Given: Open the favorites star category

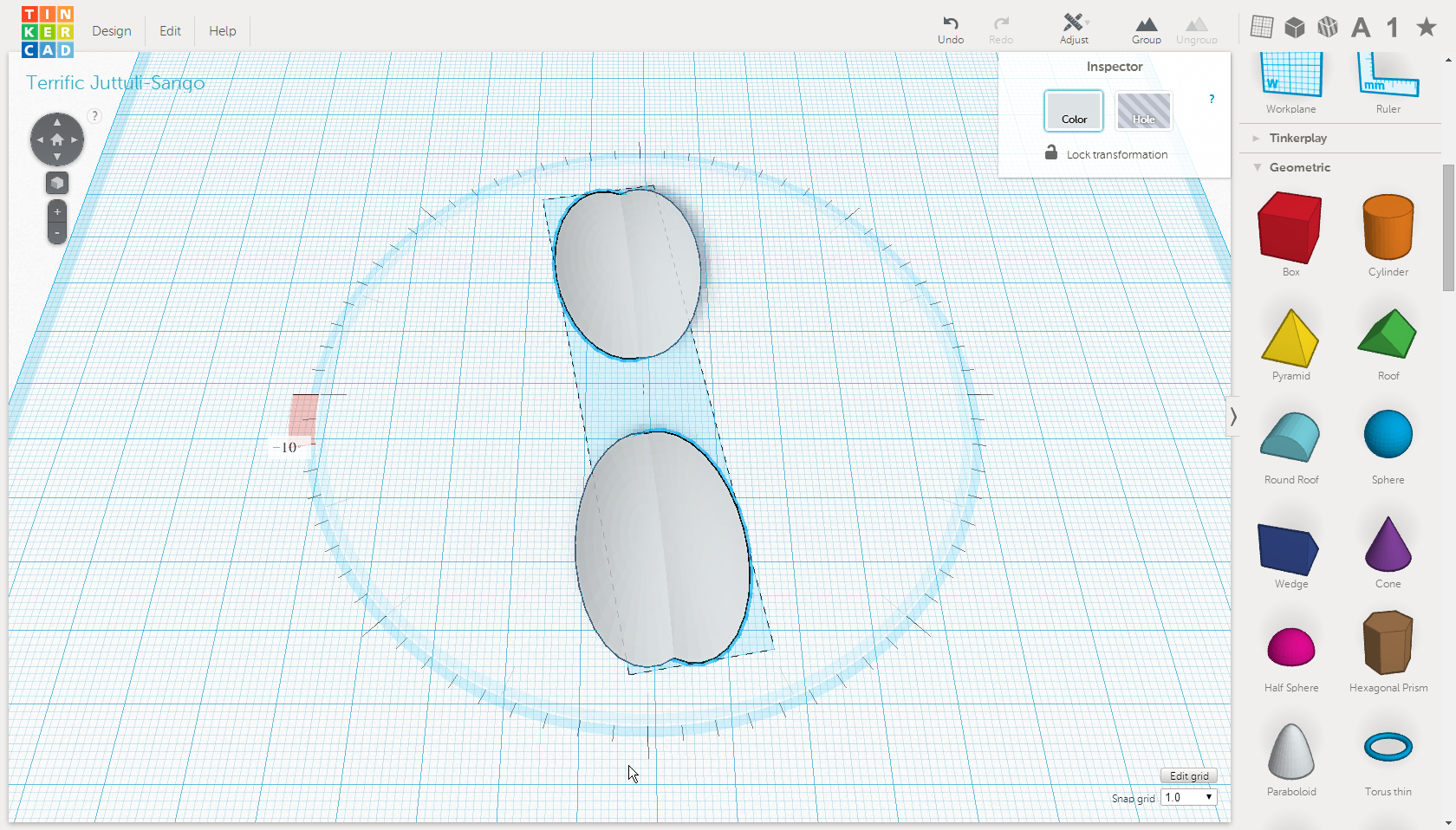Looking at the screenshot, I should (1427, 27).
